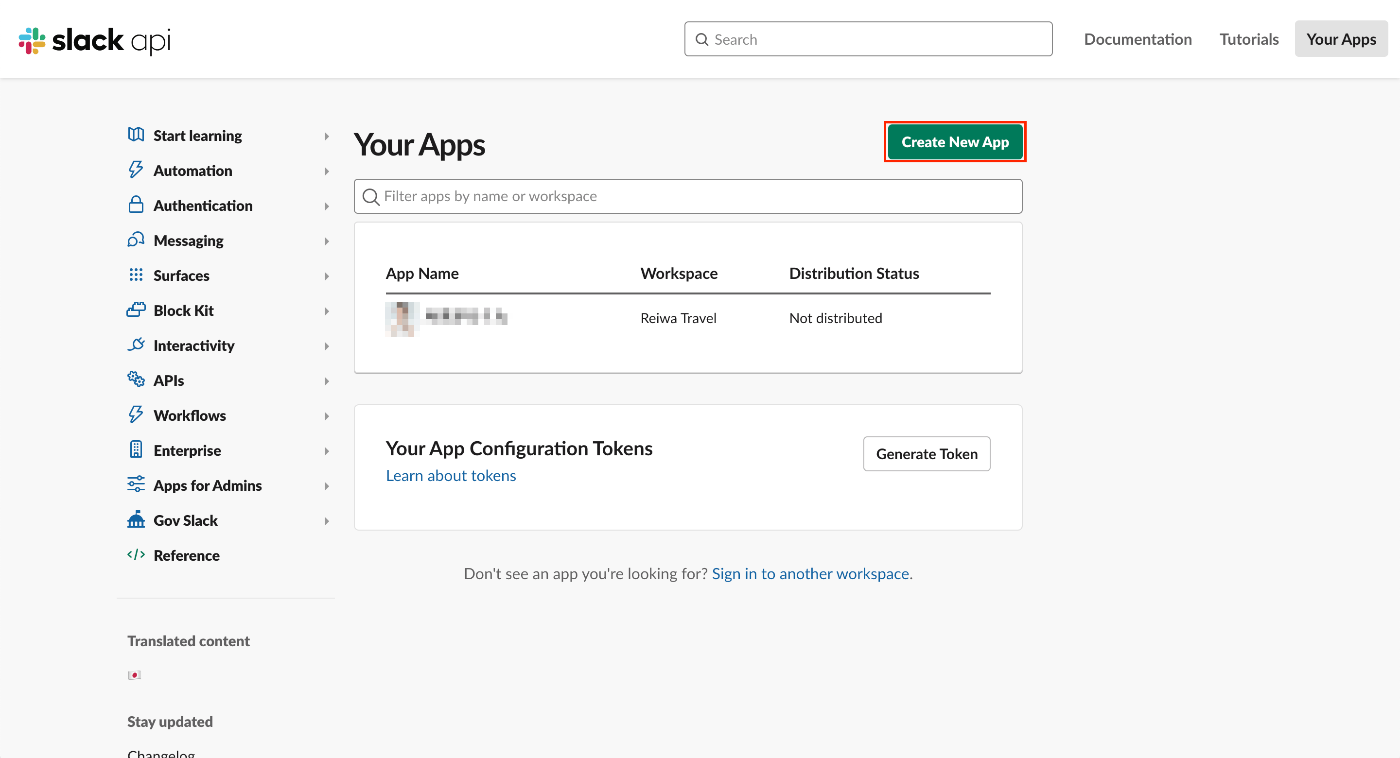1400x758 pixels.
Task: Open Workflows in the sidebar
Action: [x=190, y=415]
